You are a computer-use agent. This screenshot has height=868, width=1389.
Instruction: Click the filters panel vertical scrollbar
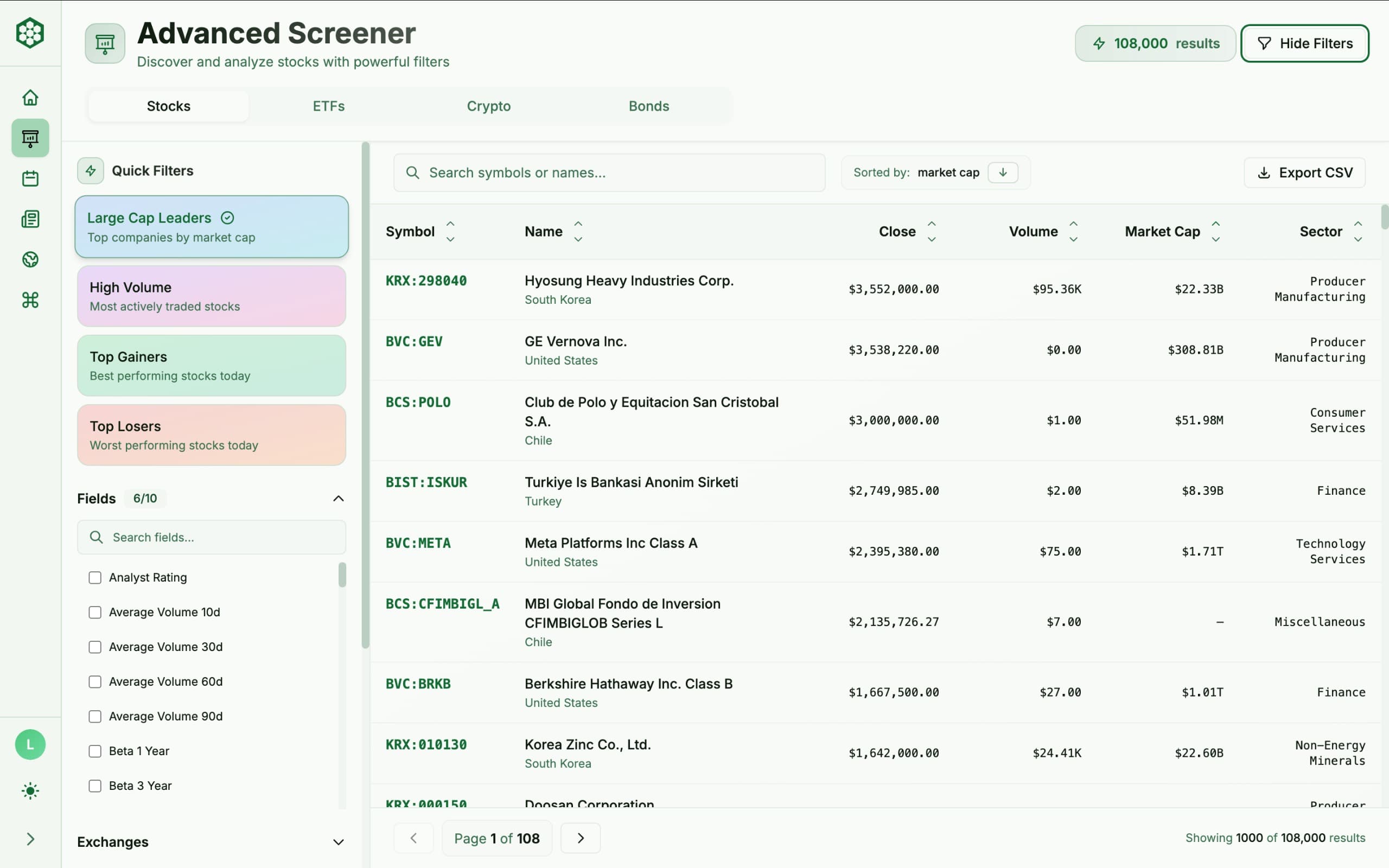366,395
